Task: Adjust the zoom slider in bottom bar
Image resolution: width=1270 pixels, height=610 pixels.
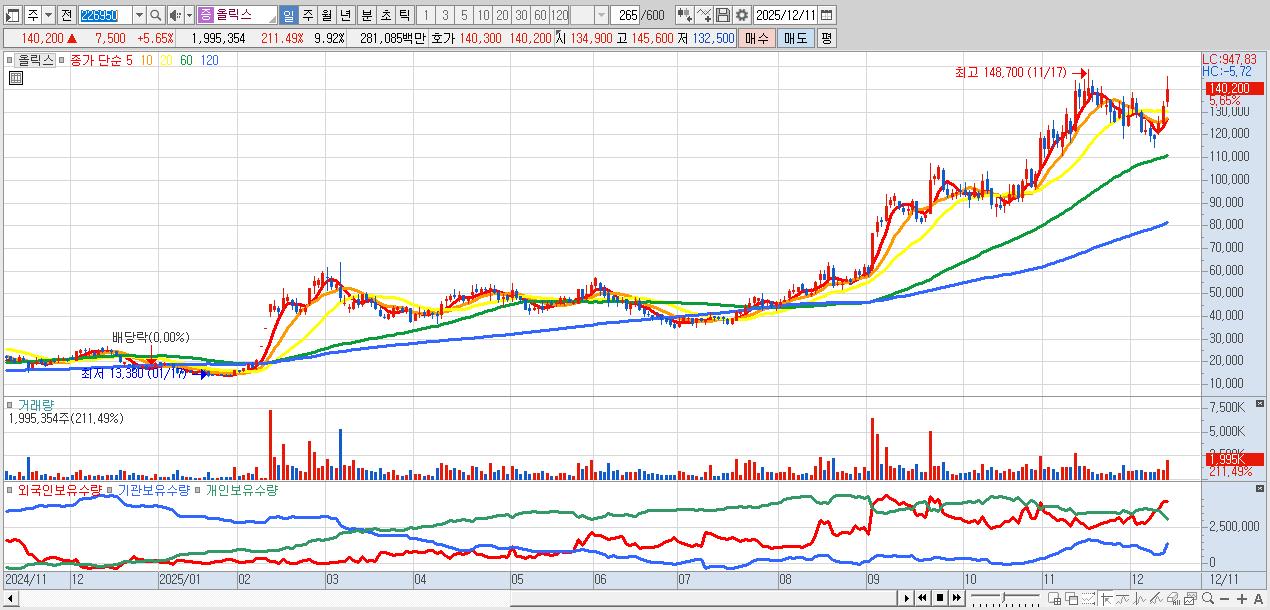Action: click(1005, 598)
